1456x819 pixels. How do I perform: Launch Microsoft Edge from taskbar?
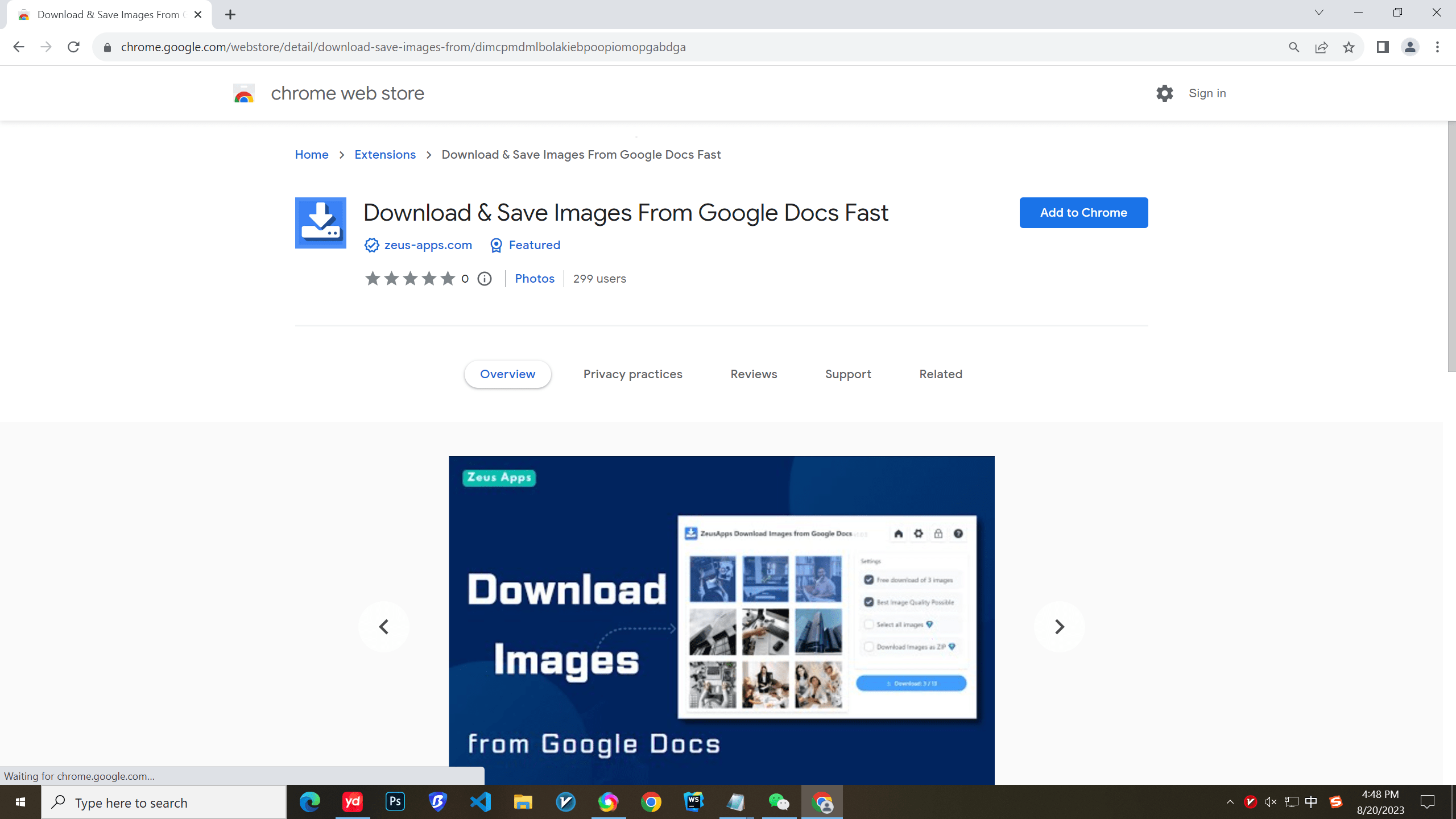pos(310,803)
